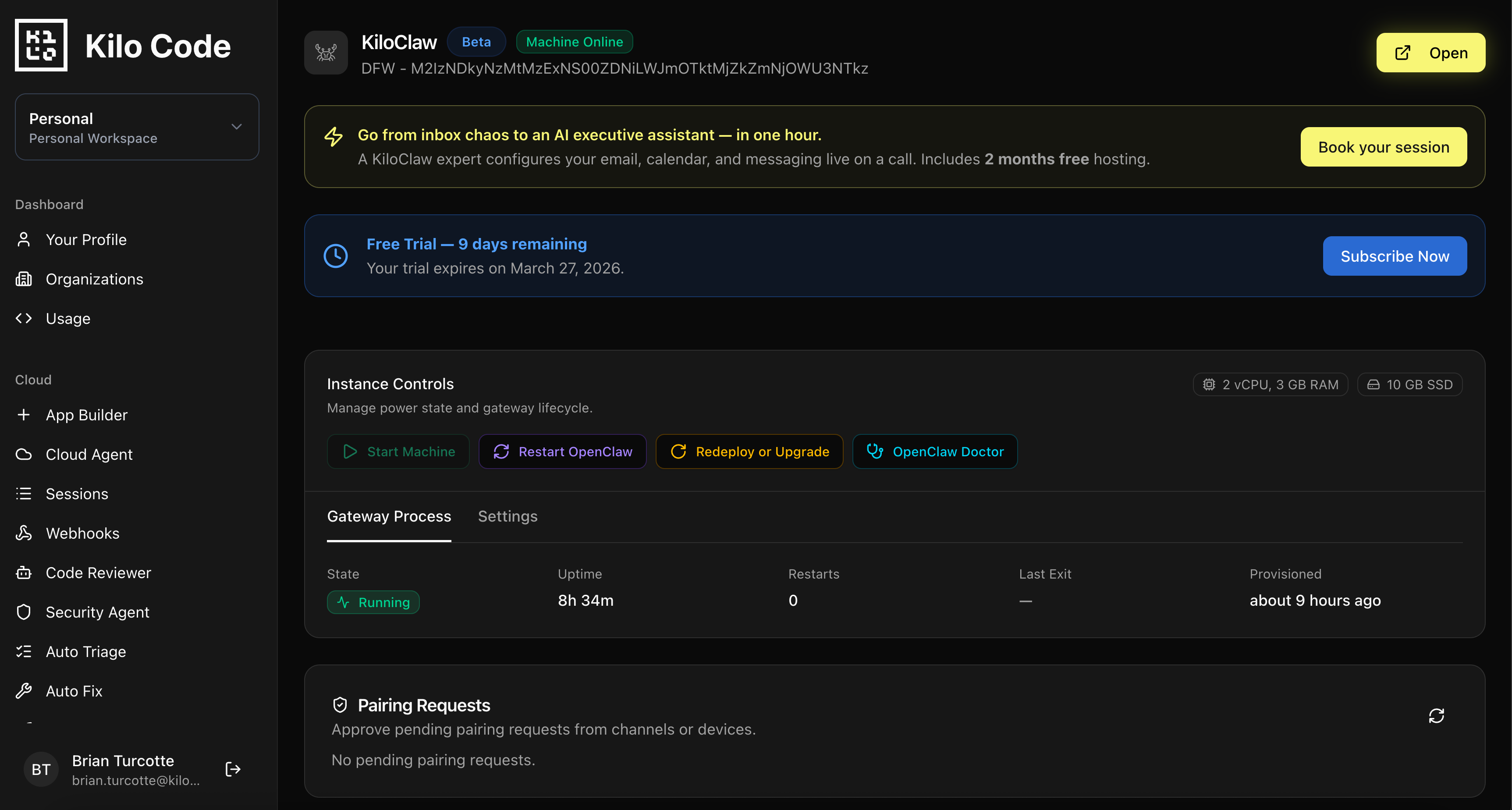Click the logout icon beside Brian Turcotte

233,769
